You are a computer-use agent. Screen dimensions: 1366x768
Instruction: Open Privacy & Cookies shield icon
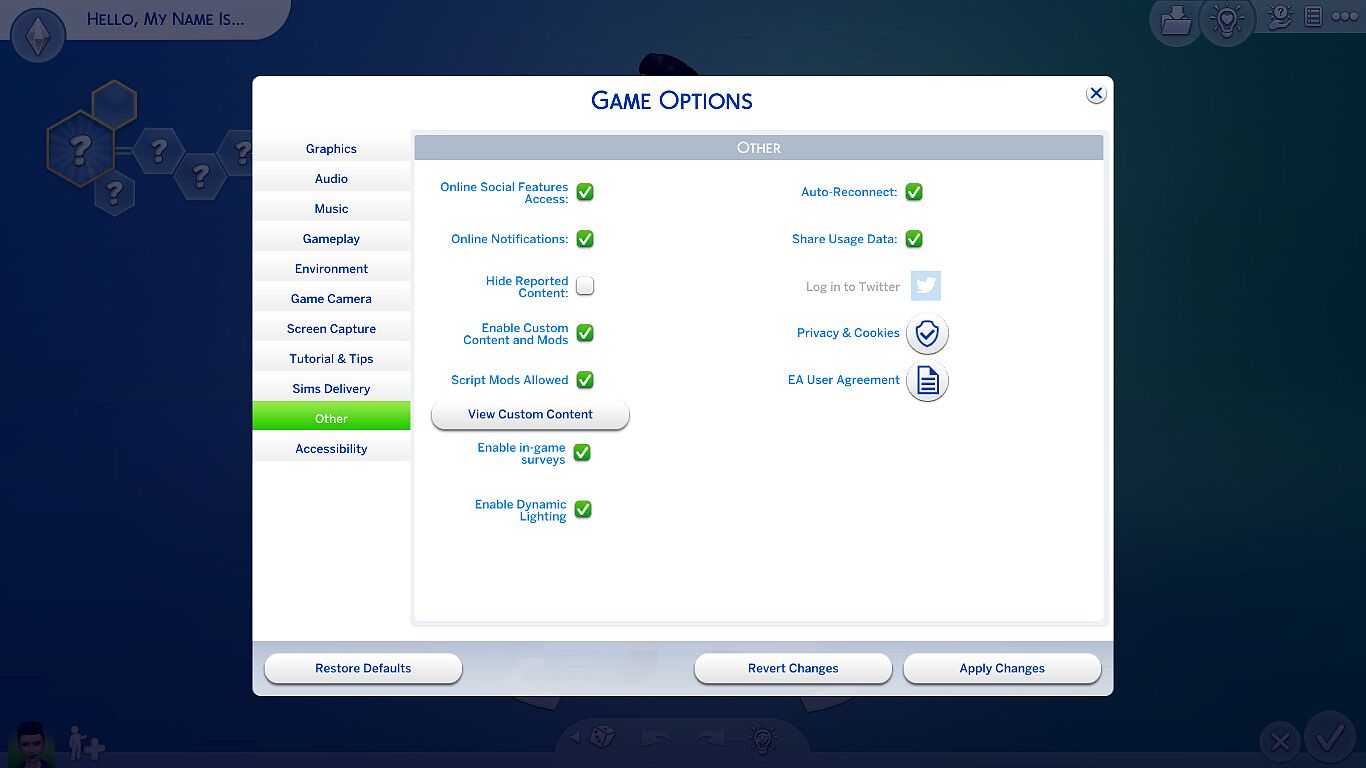coord(926,333)
